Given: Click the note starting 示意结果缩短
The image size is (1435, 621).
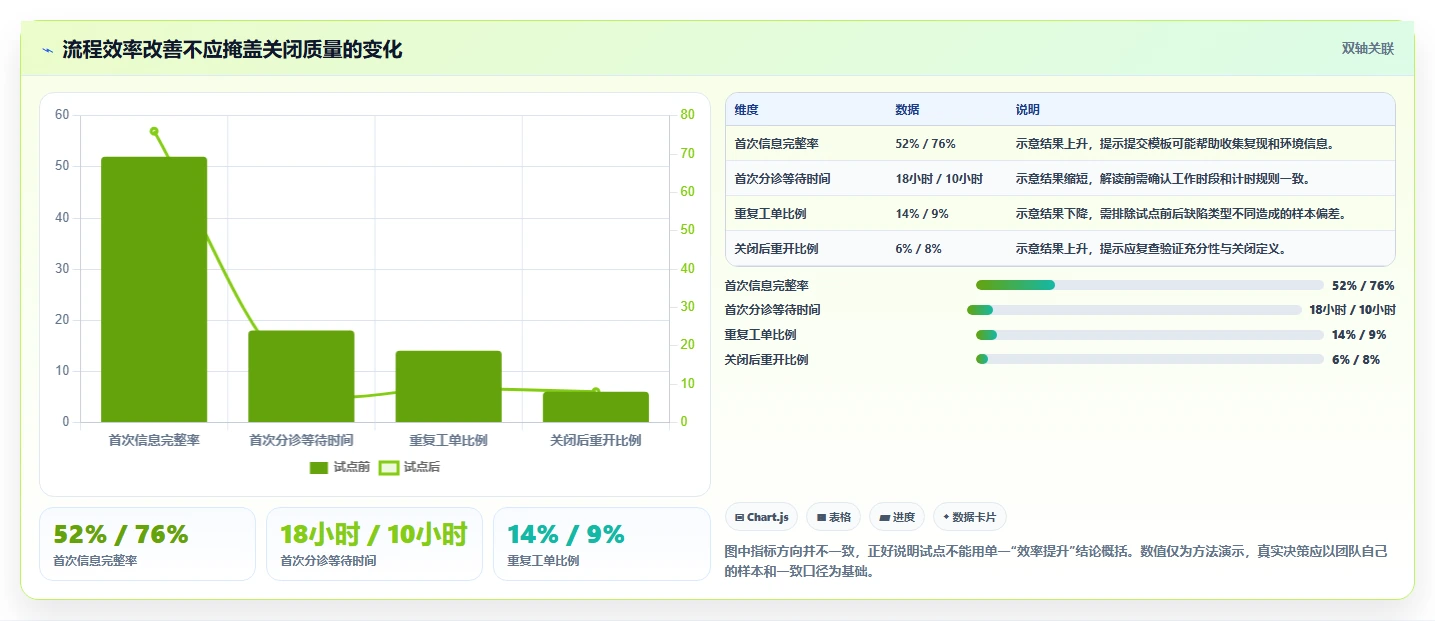Looking at the screenshot, I should 1162,179.
